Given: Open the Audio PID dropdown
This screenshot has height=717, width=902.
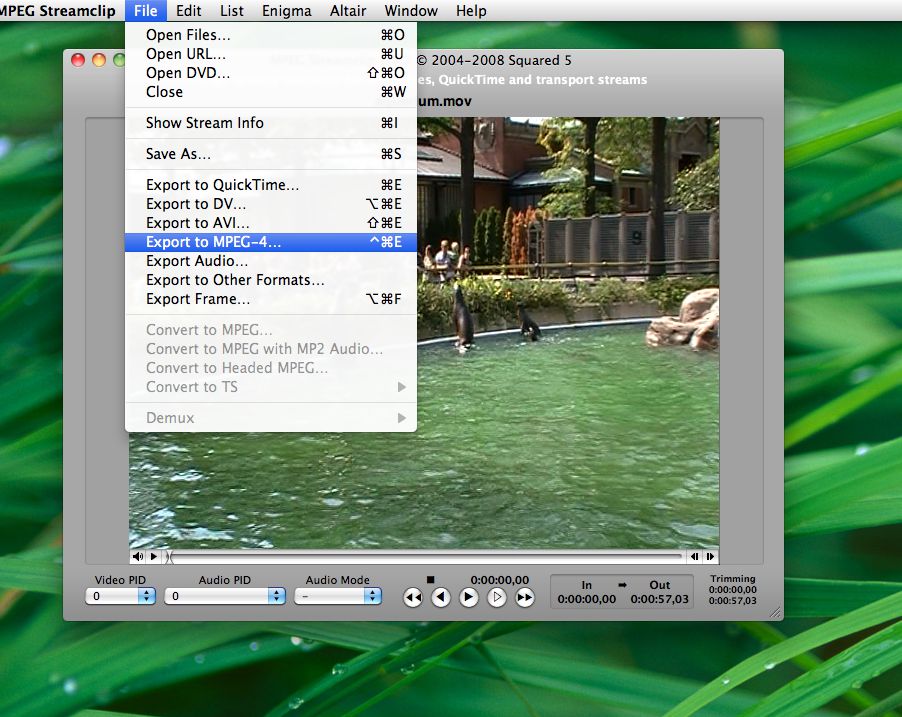Looking at the screenshot, I should pos(225,596).
